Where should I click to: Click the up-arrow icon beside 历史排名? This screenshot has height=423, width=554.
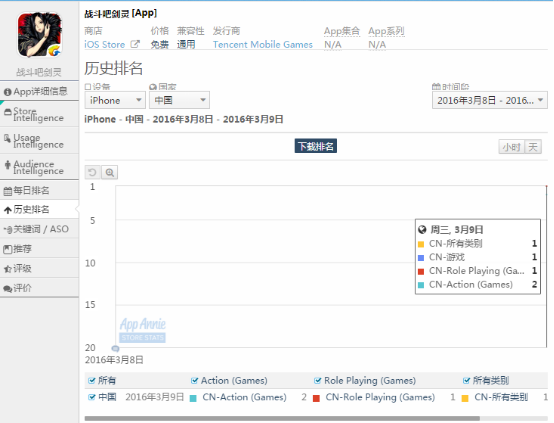click(7, 210)
